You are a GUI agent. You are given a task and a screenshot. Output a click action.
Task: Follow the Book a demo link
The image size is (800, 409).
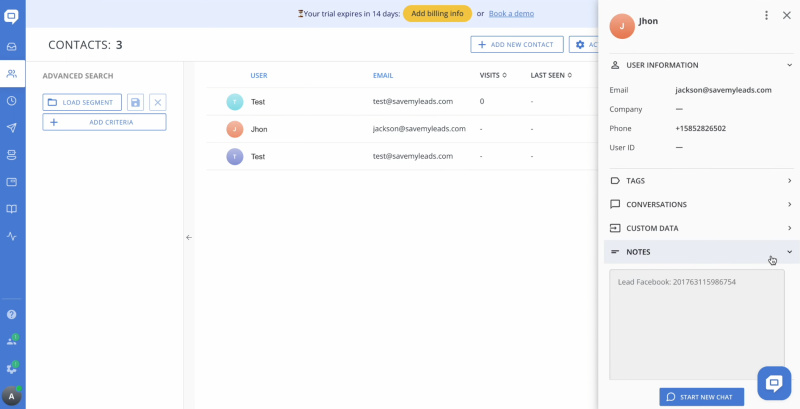[x=511, y=14]
